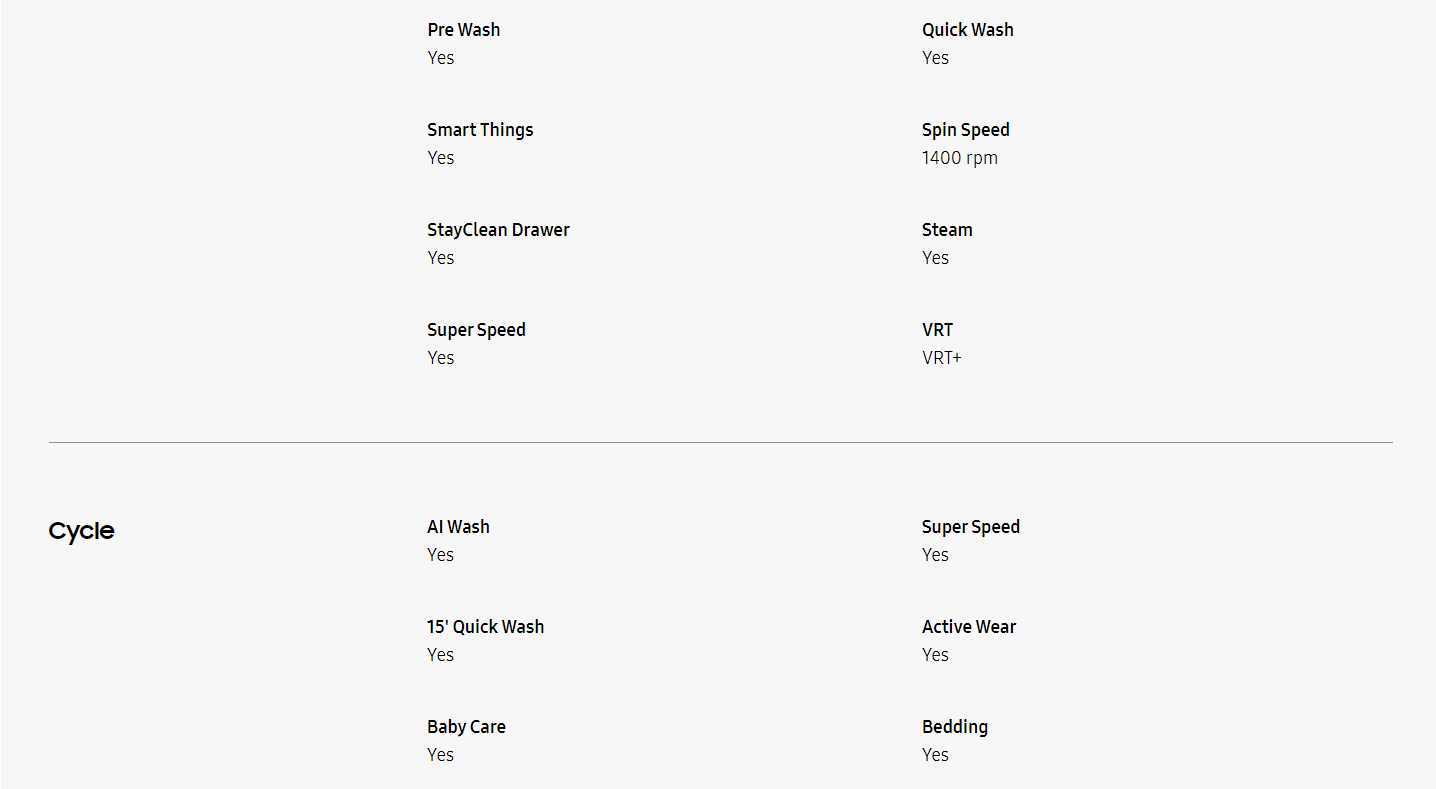This screenshot has height=789, width=1436.
Task: Click the VRT specification label
Action: 937,330
